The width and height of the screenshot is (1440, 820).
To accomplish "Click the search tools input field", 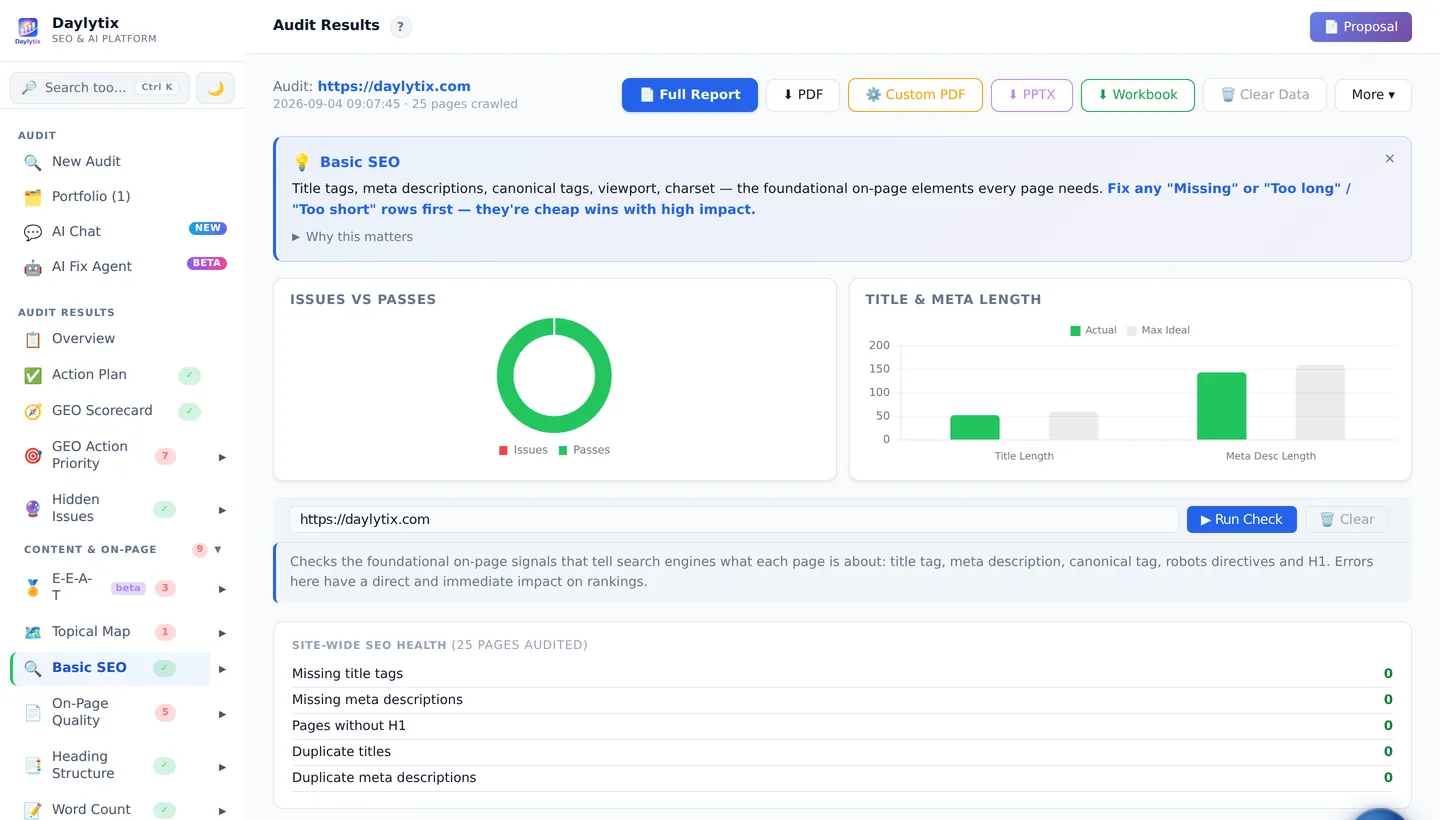I will point(100,88).
